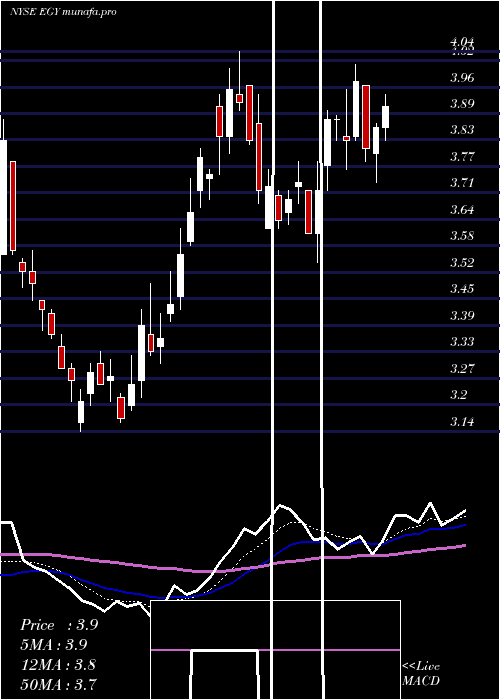The width and height of the screenshot is (500, 700).
Task: Click the 3.83 price axis label
Action: point(462,130)
